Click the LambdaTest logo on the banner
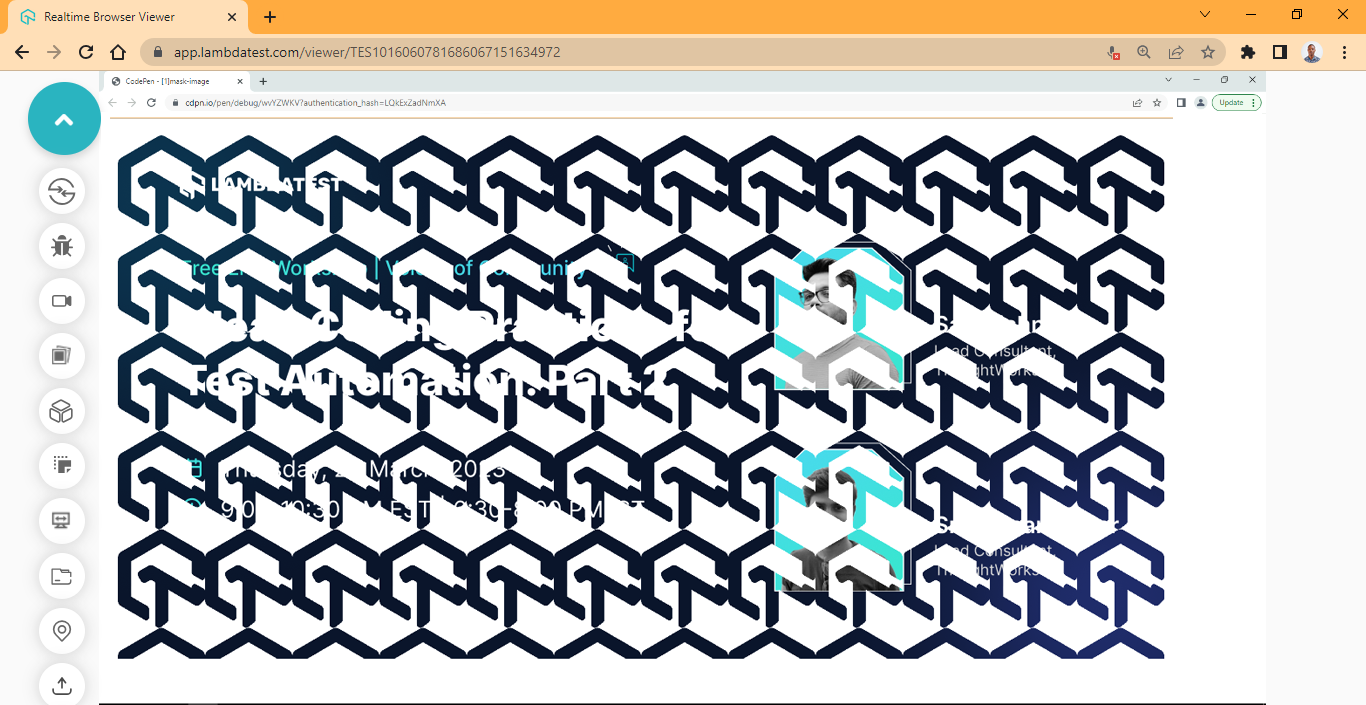 (x=260, y=184)
